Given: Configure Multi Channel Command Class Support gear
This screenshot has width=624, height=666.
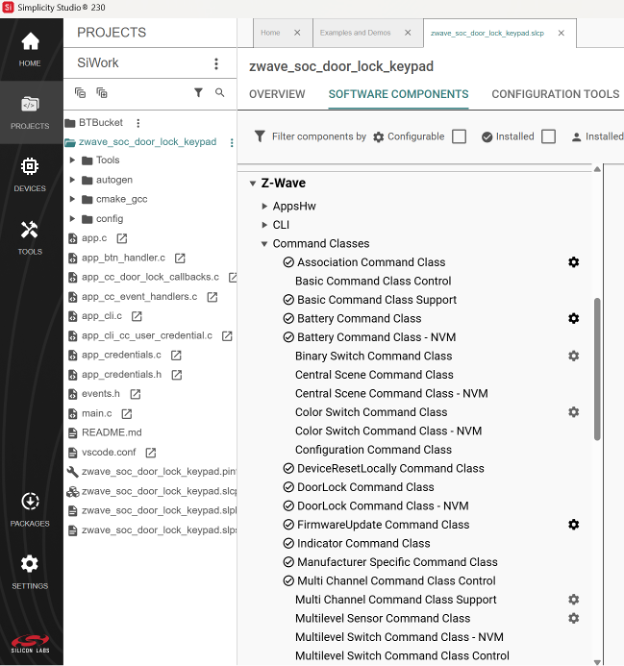Looking at the screenshot, I should 573,599.
